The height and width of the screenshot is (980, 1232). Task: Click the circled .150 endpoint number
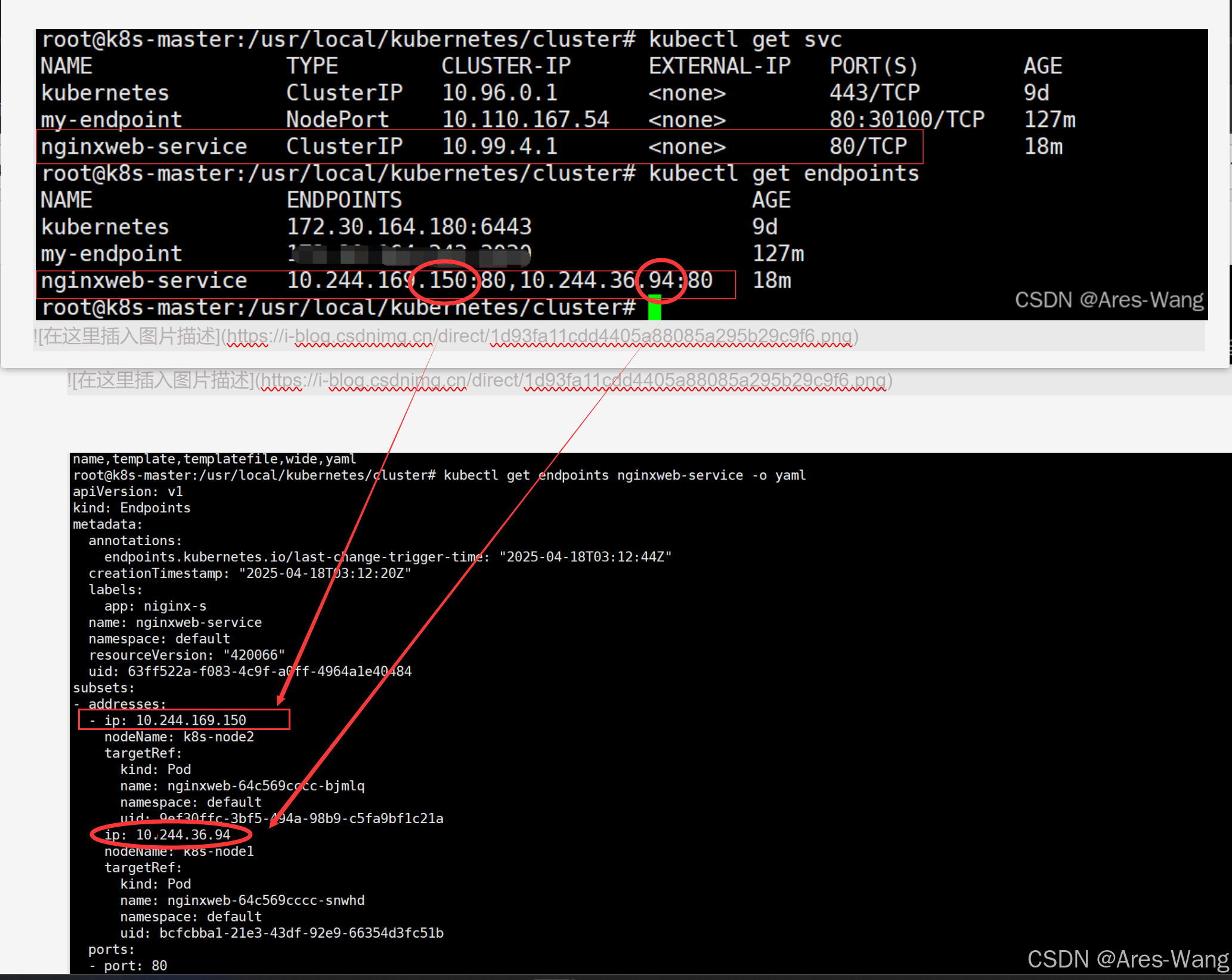446,280
